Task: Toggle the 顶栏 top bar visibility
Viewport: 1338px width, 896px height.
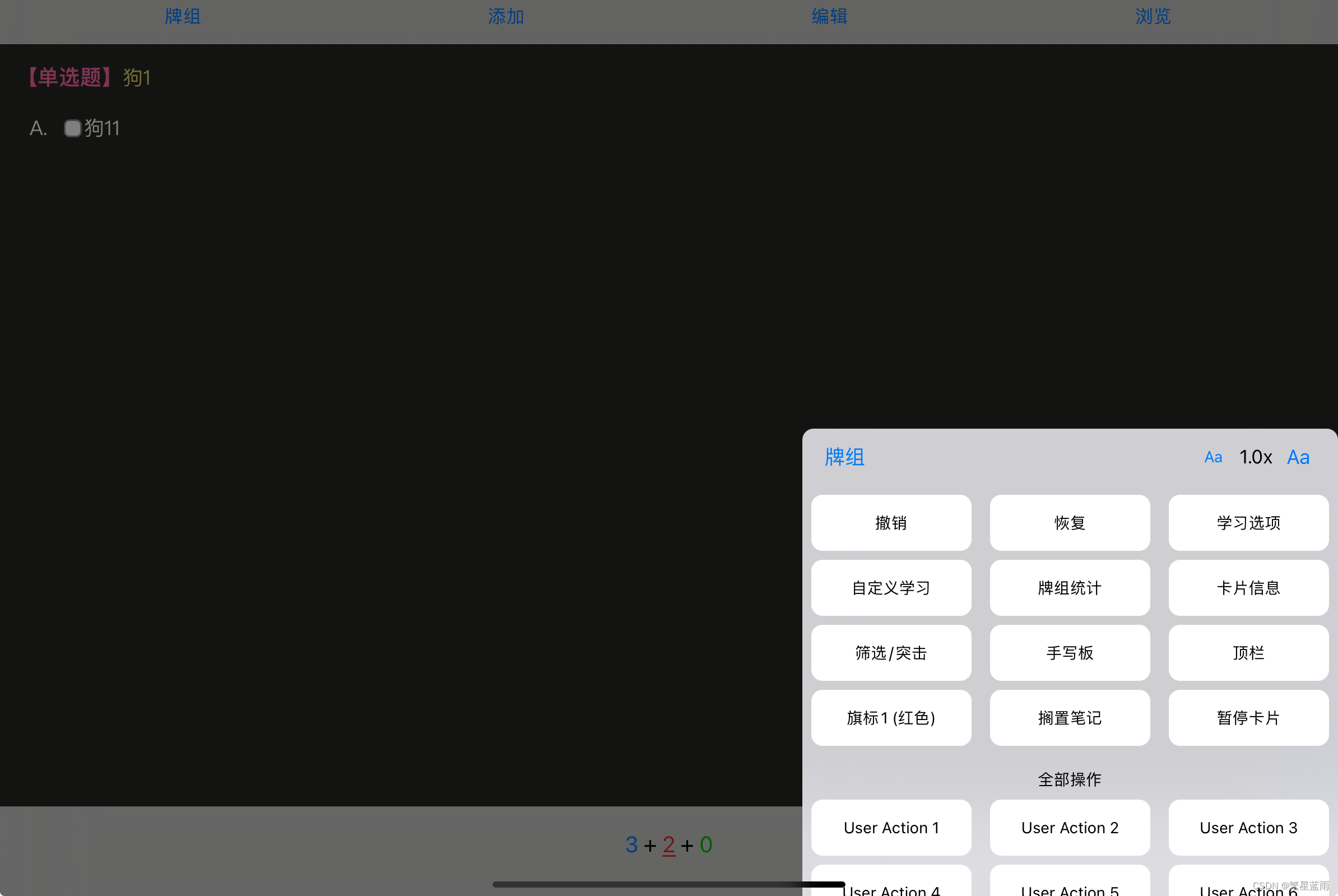Action: [1248, 653]
